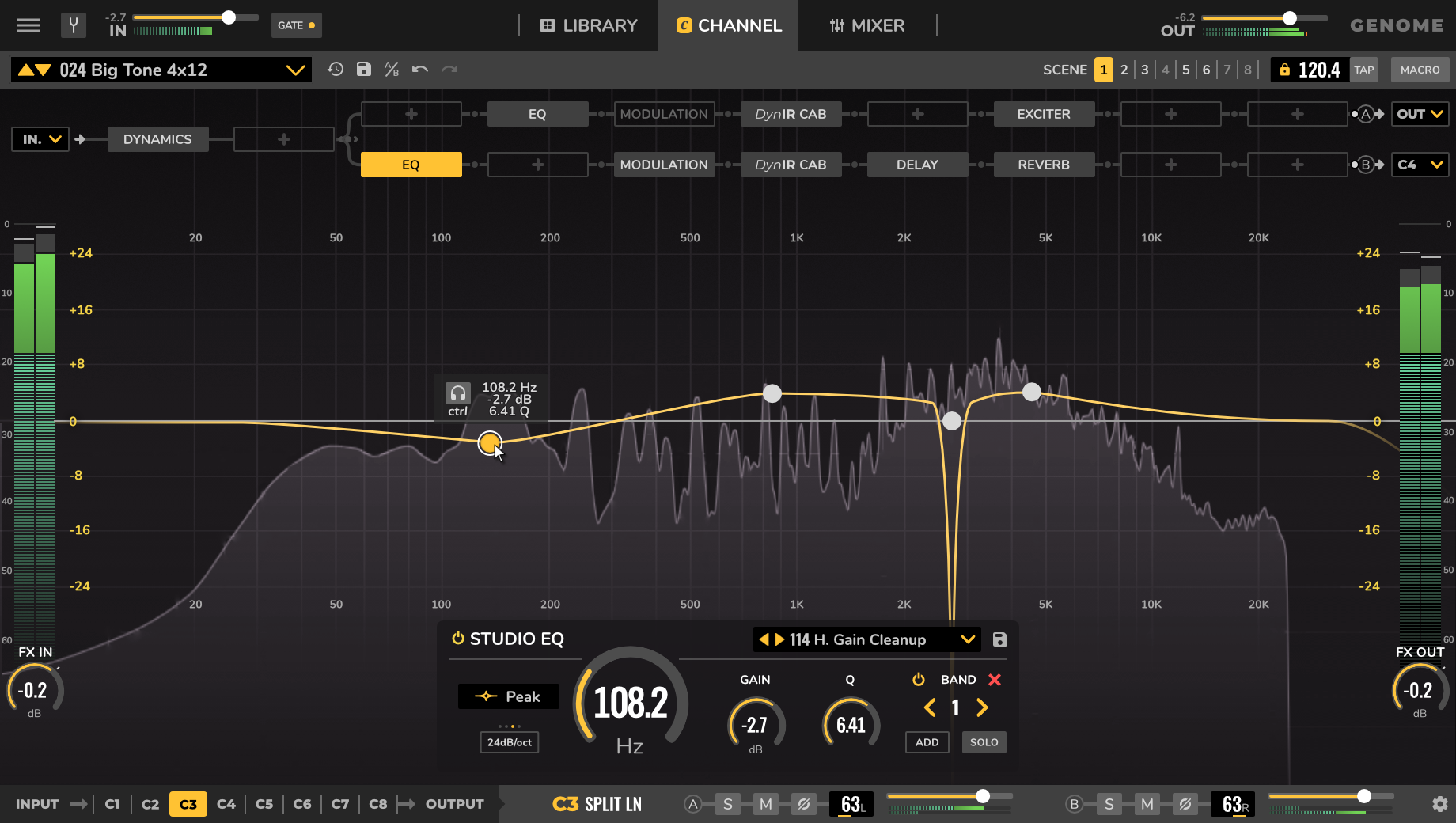Open the 024 Big Tone 4x12 preset dropdown
Image resolution: width=1456 pixels, height=823 pixels.
pos(297,70)
